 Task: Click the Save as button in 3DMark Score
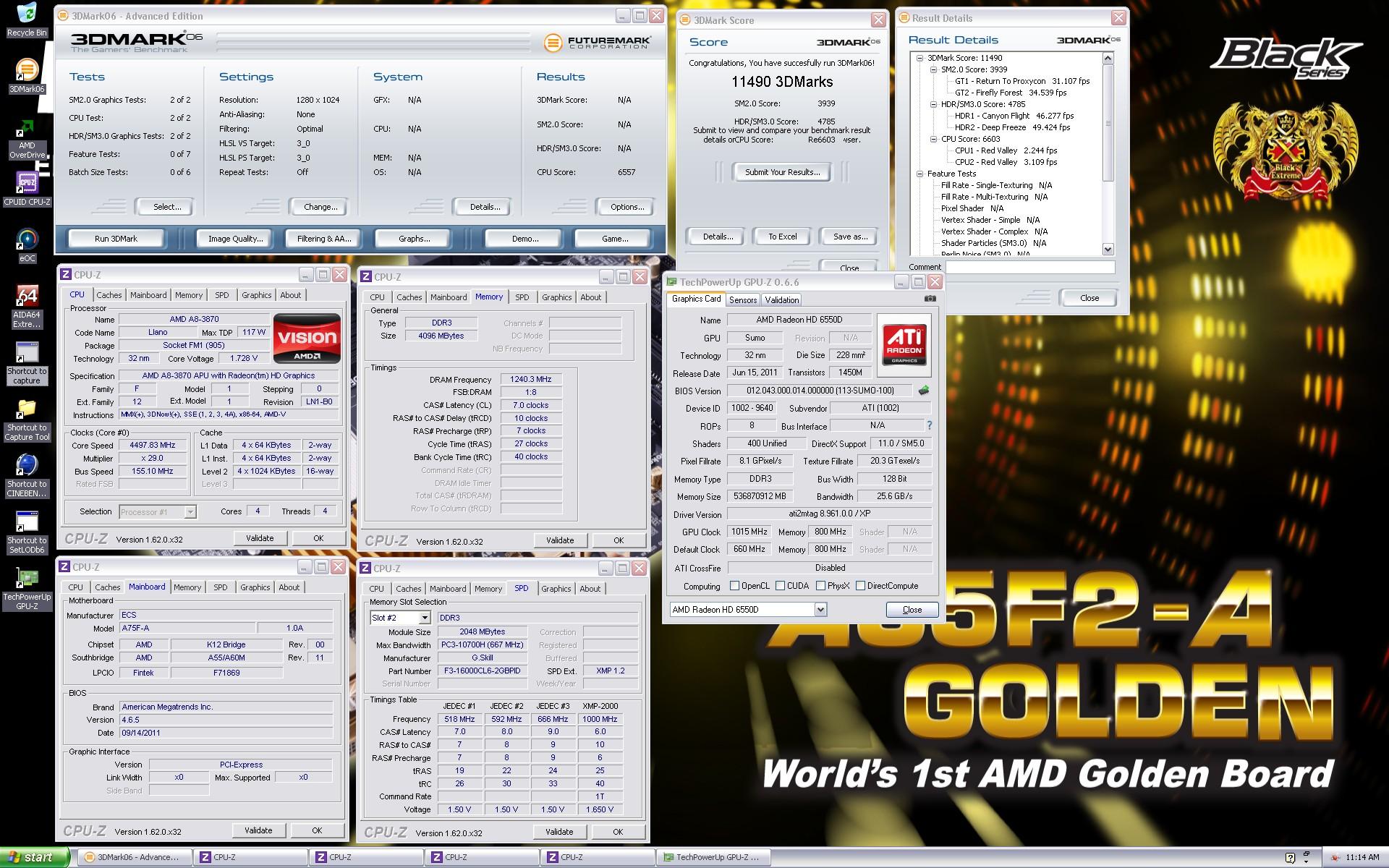click(x=850, y=237)
